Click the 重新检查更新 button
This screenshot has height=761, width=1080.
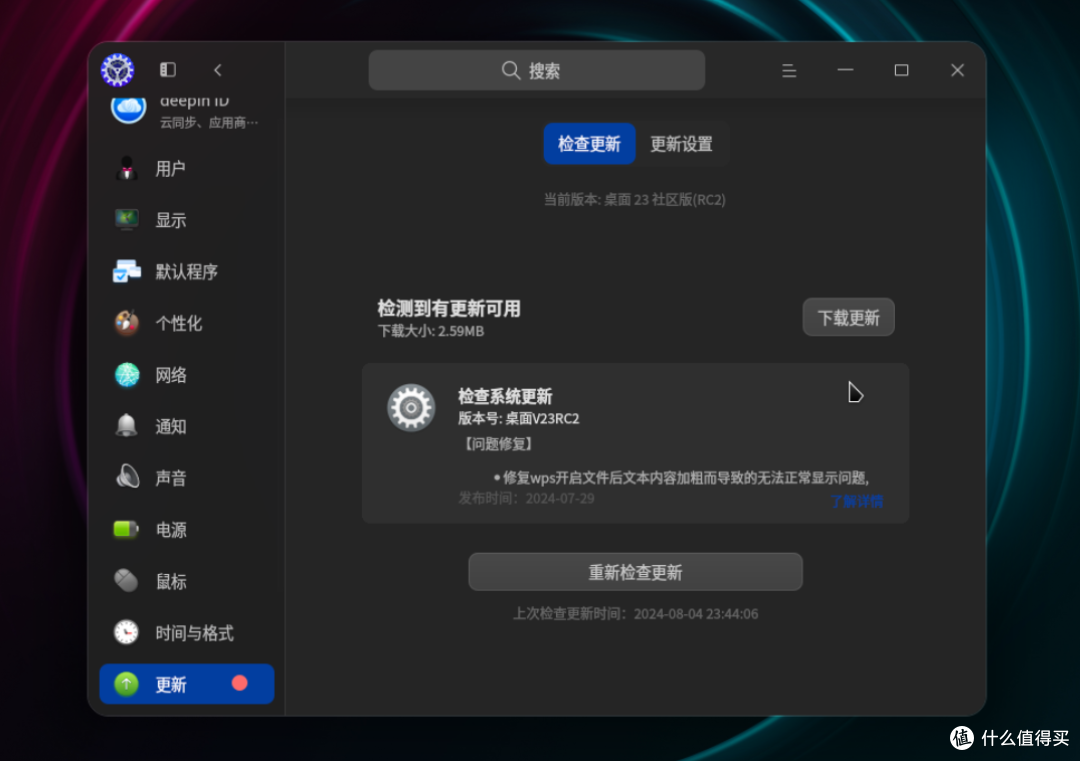click(635, 572)
